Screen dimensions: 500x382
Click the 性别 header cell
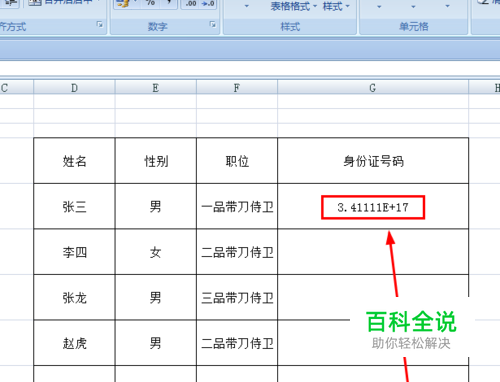click(x=156, y=161)
